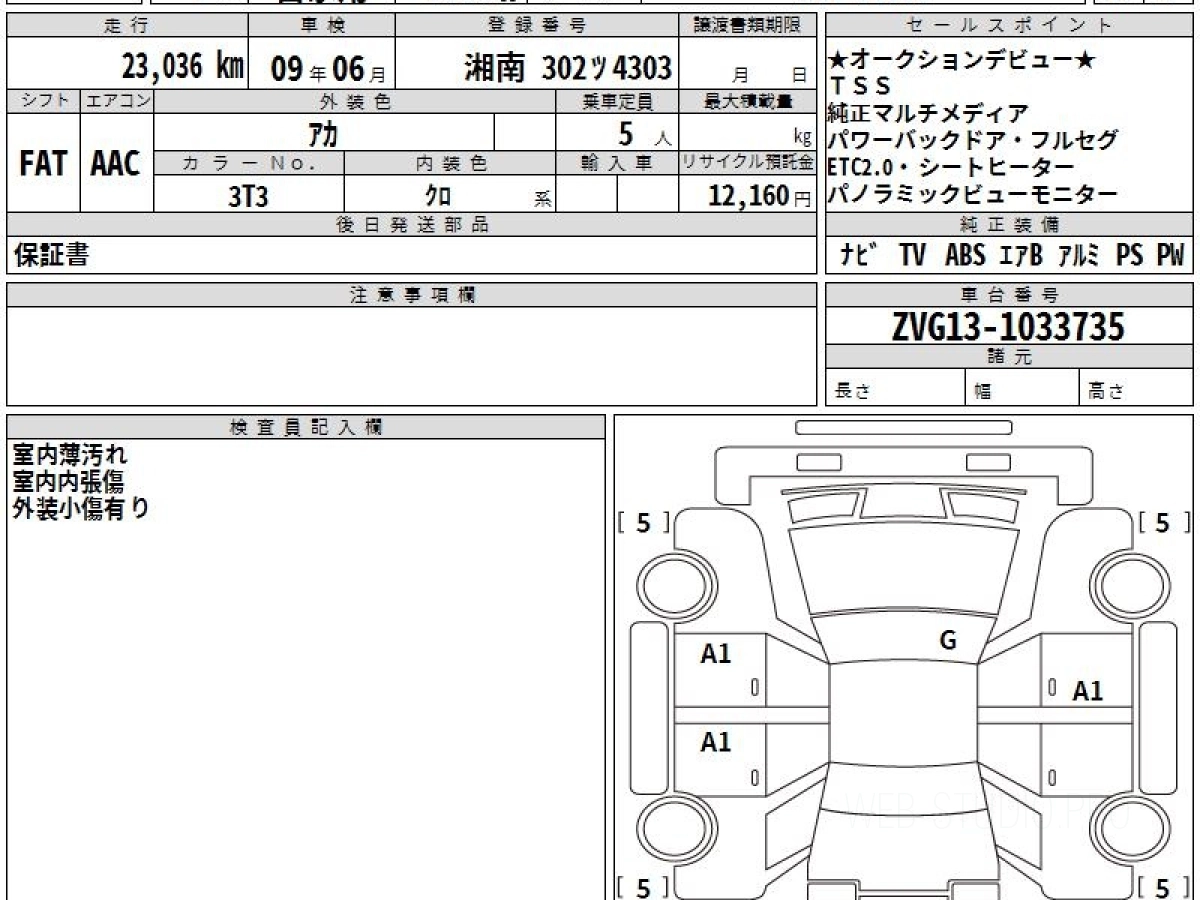Screen dimensions: 1200x900
Task: Select the inspector note 外装小傷有り
Action: [x=81, y=508]
